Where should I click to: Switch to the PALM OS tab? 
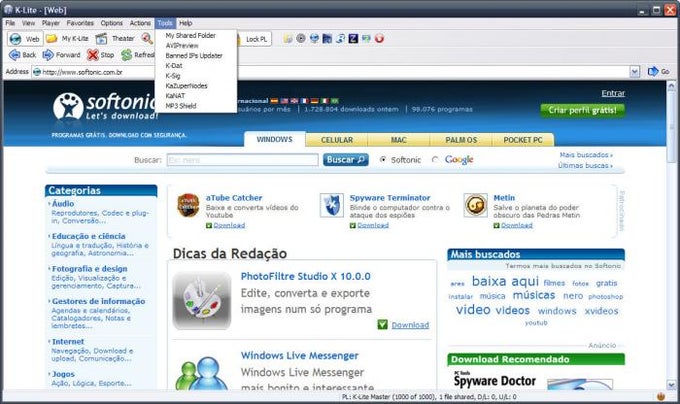tap(461, 140)
